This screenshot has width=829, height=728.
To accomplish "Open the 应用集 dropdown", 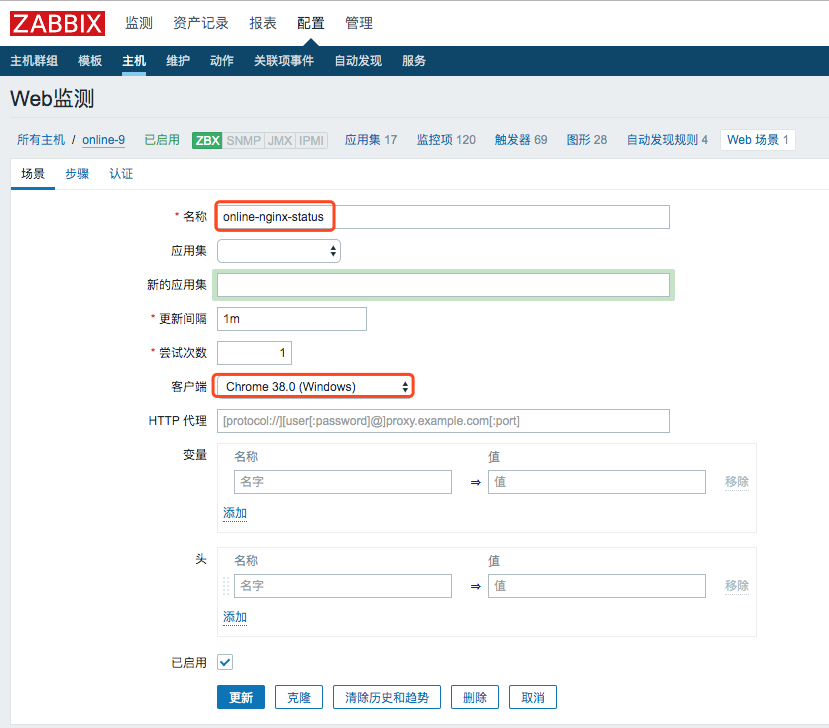I will 279,251.
